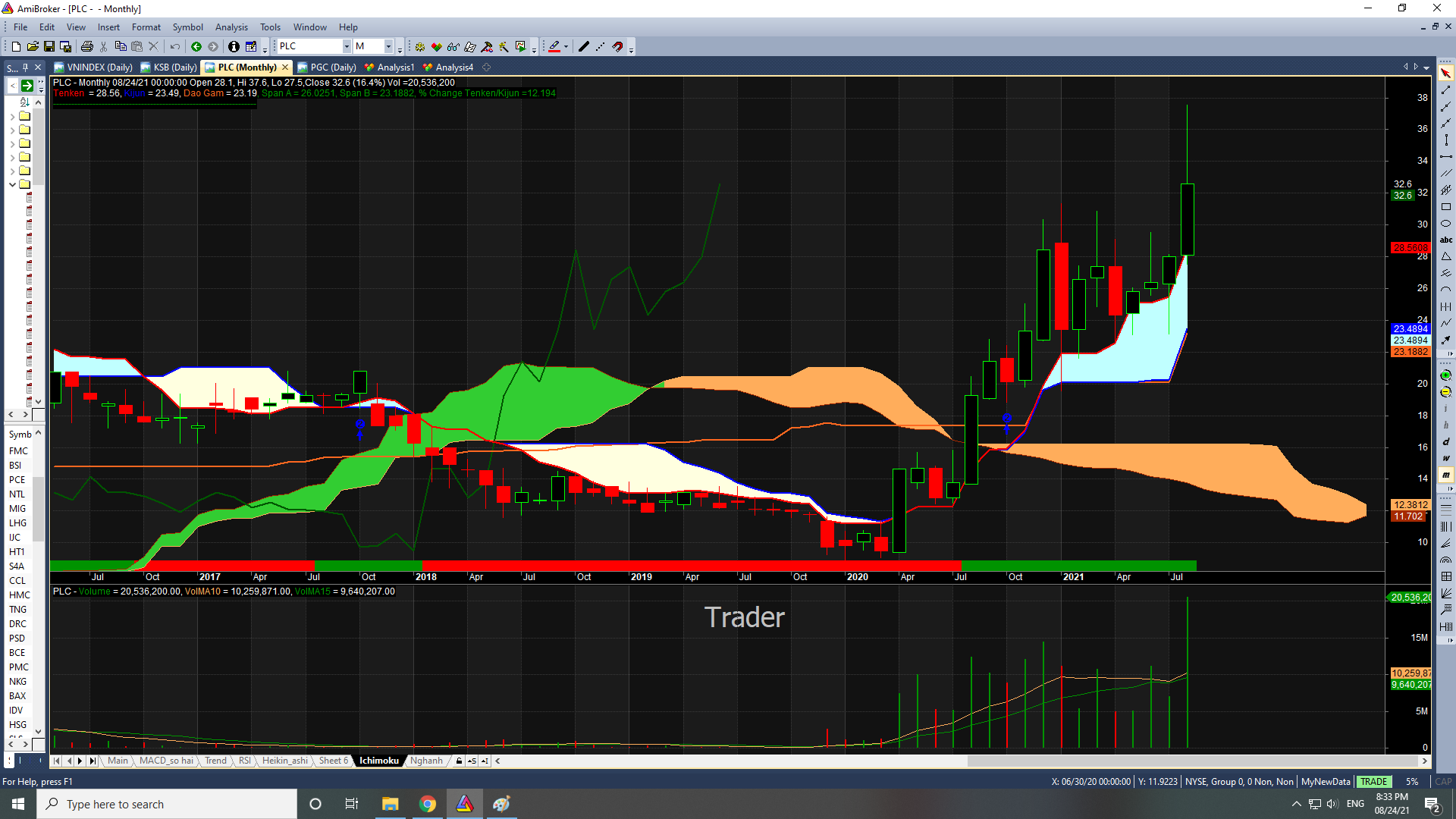Image resolution: width=1456 pixels, height=819 pixels.
Task: Activate the arrow select cursor tool
Action: click(x=1445, y=74)
